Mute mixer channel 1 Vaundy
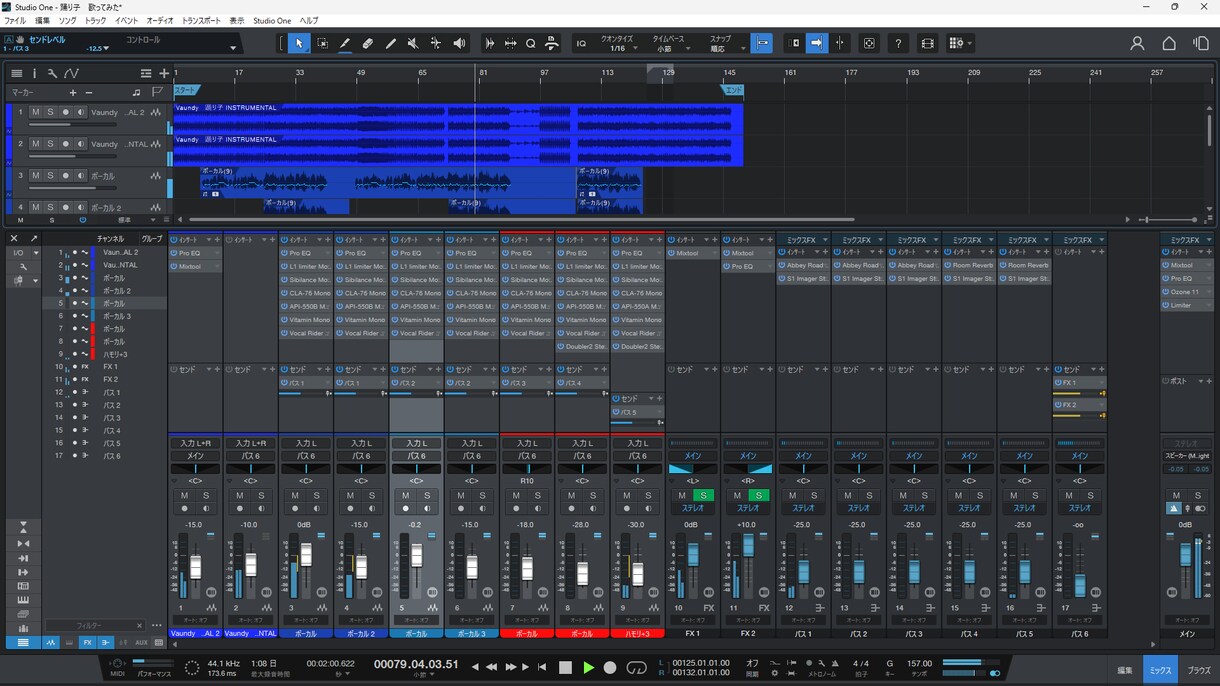The image size is (1220, 686). point(184,496)
